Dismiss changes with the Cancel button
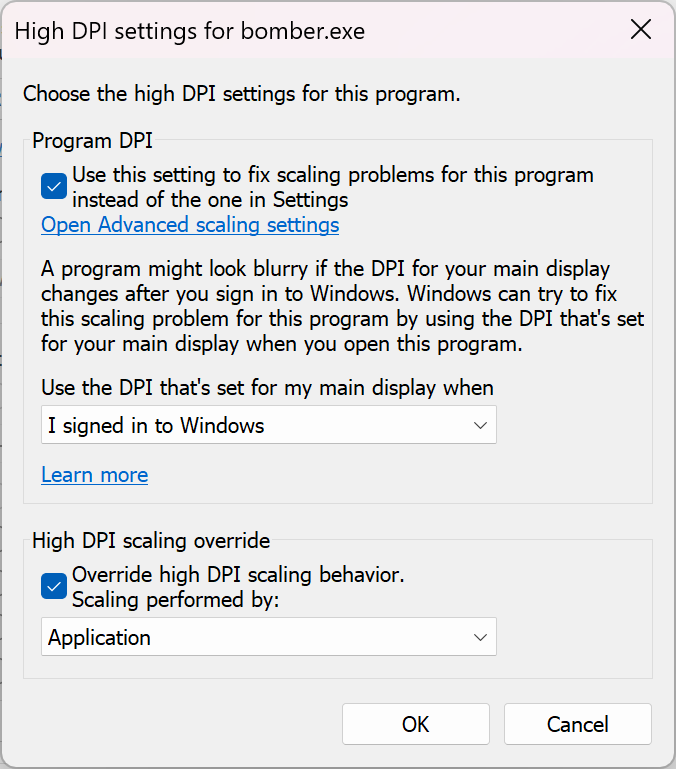This screenshot has width=676, height=769. pyautogui.click(x=577, y=724)
